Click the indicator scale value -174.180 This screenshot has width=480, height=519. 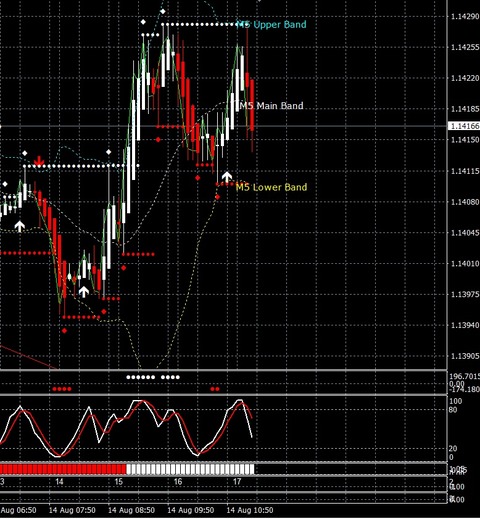coord(465,389)
